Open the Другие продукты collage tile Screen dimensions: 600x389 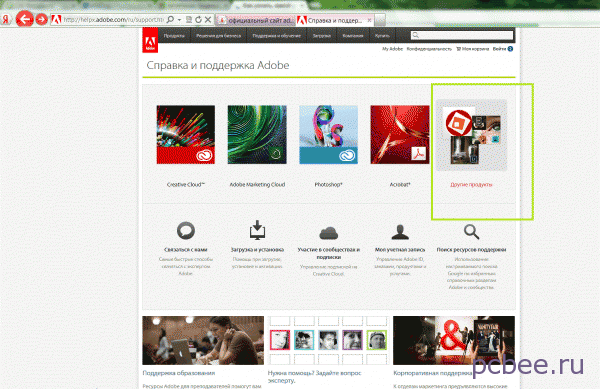pyautogui.click(x=471, y=135)
